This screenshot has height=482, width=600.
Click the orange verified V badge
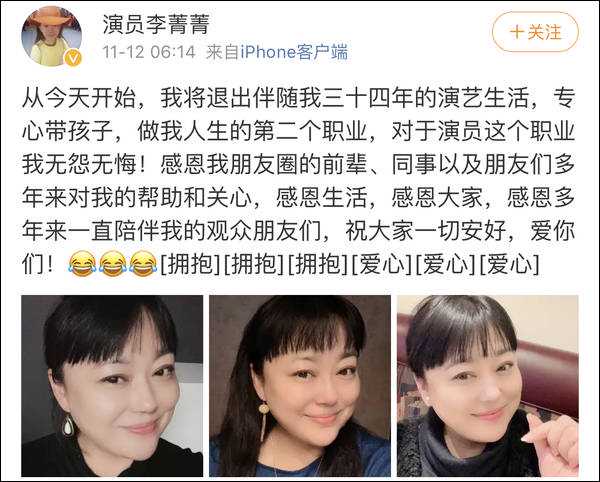73,58
